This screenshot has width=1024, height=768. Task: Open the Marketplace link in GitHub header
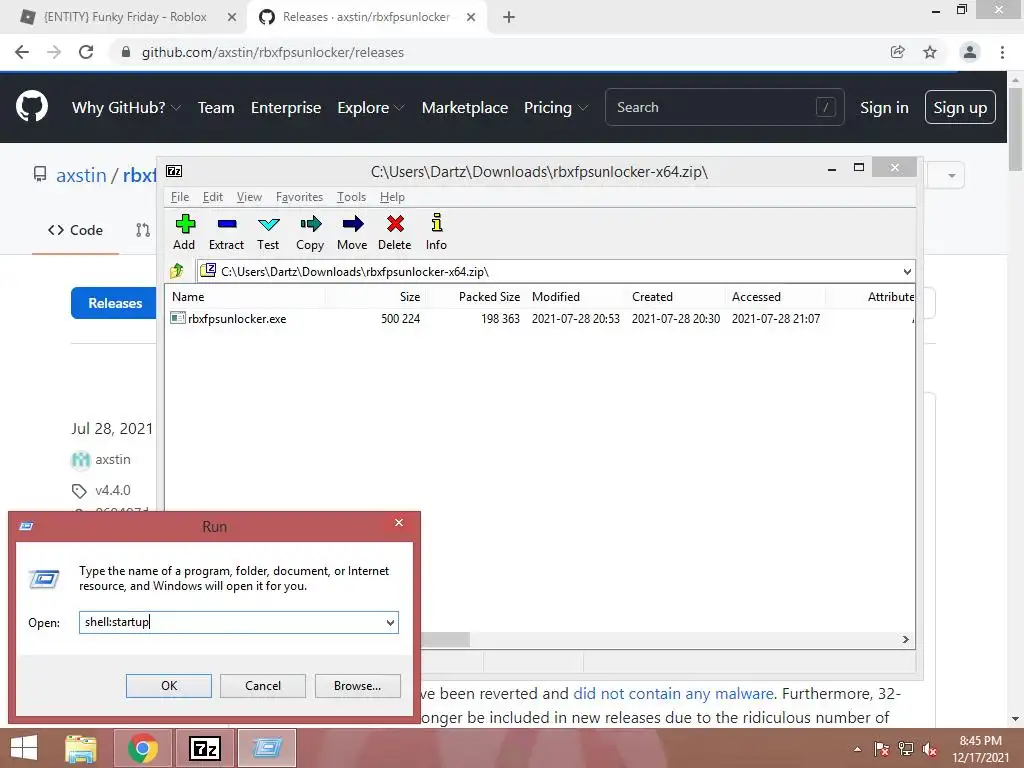[465, 108]
